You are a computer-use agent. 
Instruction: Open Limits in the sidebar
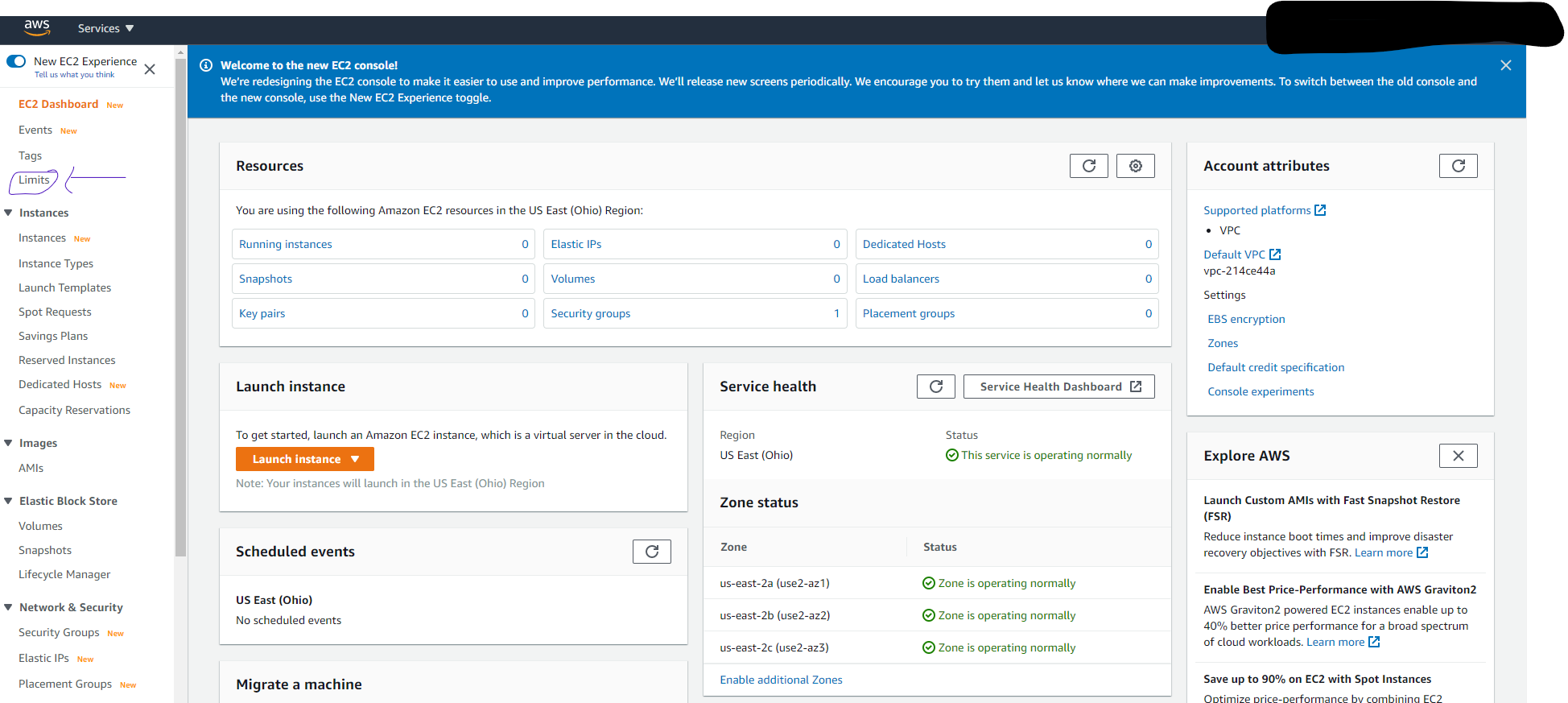pos(34,180)
